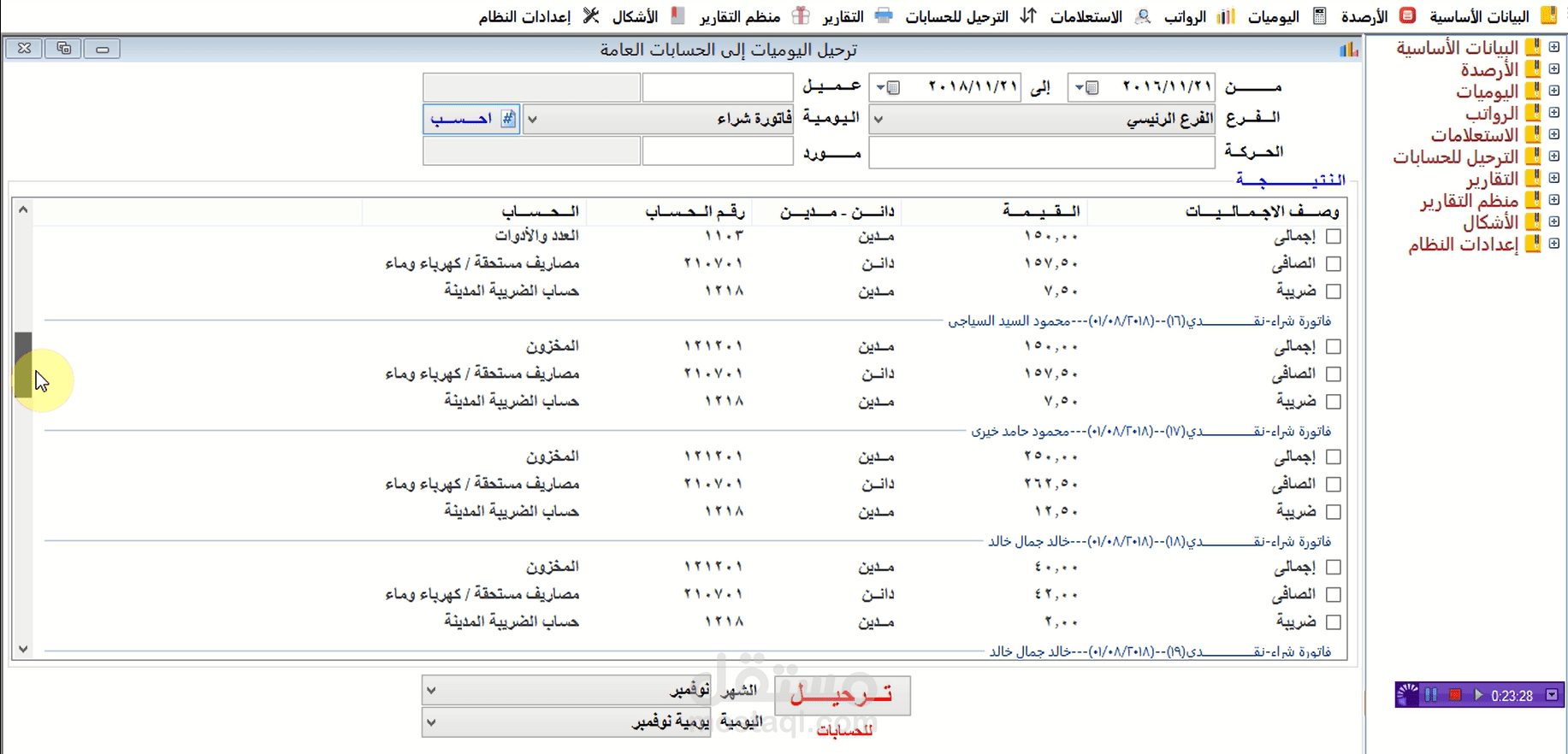Viewport: 1568px width, 754px height.
Task: Check ضريبة box with value ١٢,٥٠
Action: (1333, 511)
